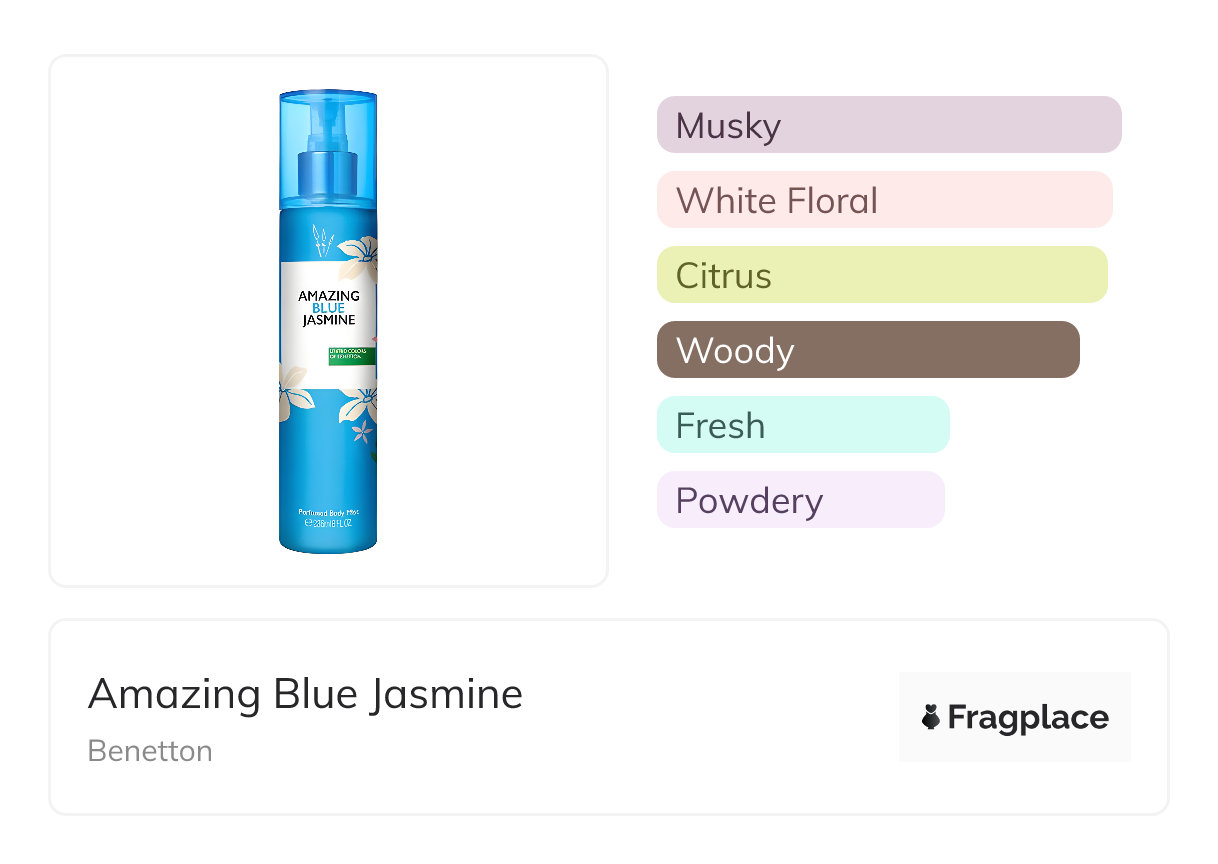The width and height of the screenshot is (1218, 864).
Task: Click the Benetton brand name
Action: click(150, 751)
